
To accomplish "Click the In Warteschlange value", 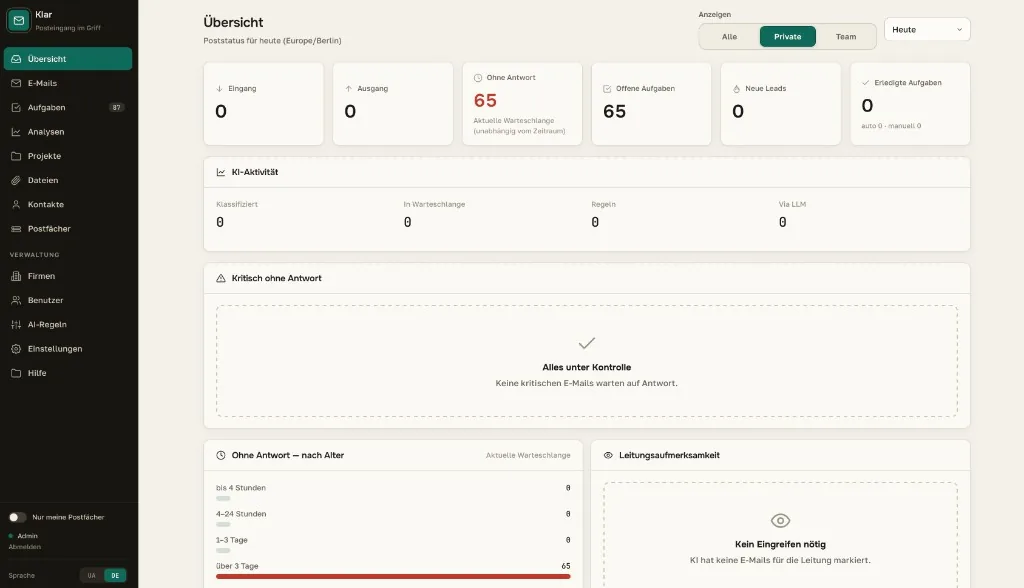I will click(x=408, y=222).
